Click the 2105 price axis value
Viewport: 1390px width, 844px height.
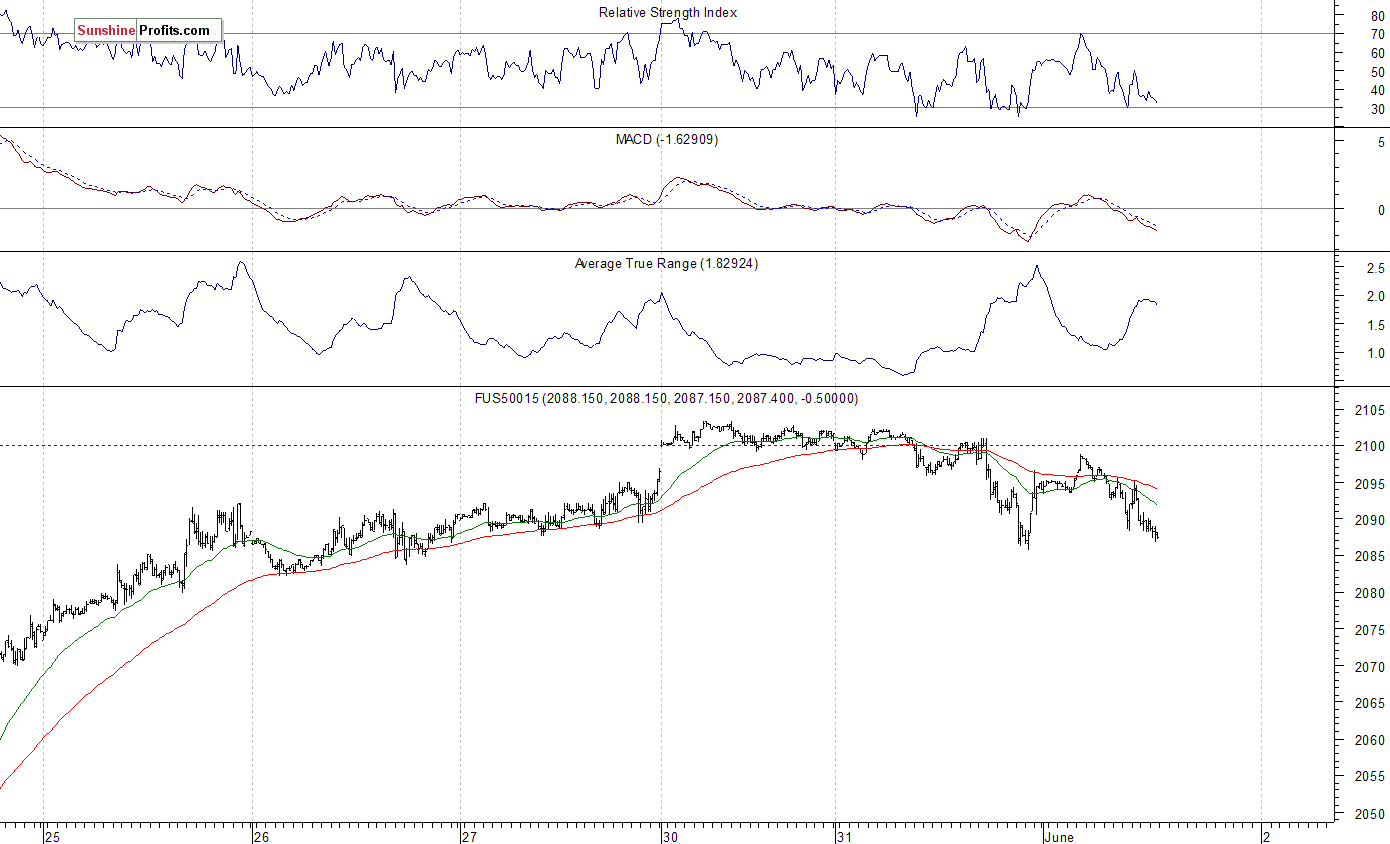(x=1372, y=411)
